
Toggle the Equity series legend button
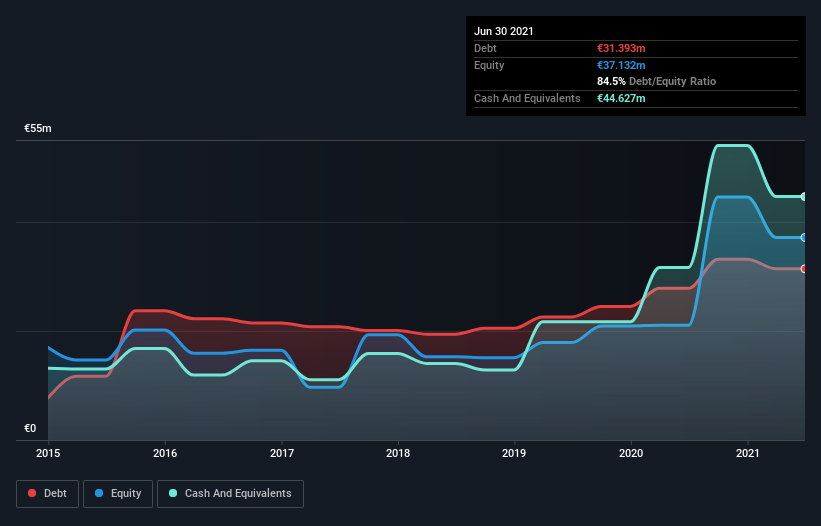point(118,494)
